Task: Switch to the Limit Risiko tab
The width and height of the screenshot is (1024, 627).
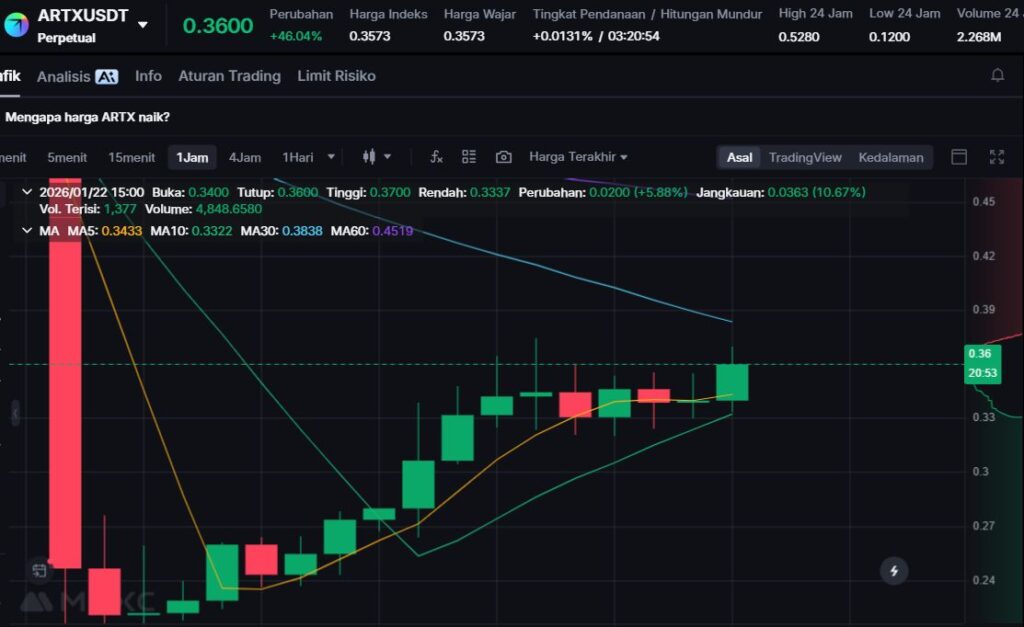Action: (336, 76)
